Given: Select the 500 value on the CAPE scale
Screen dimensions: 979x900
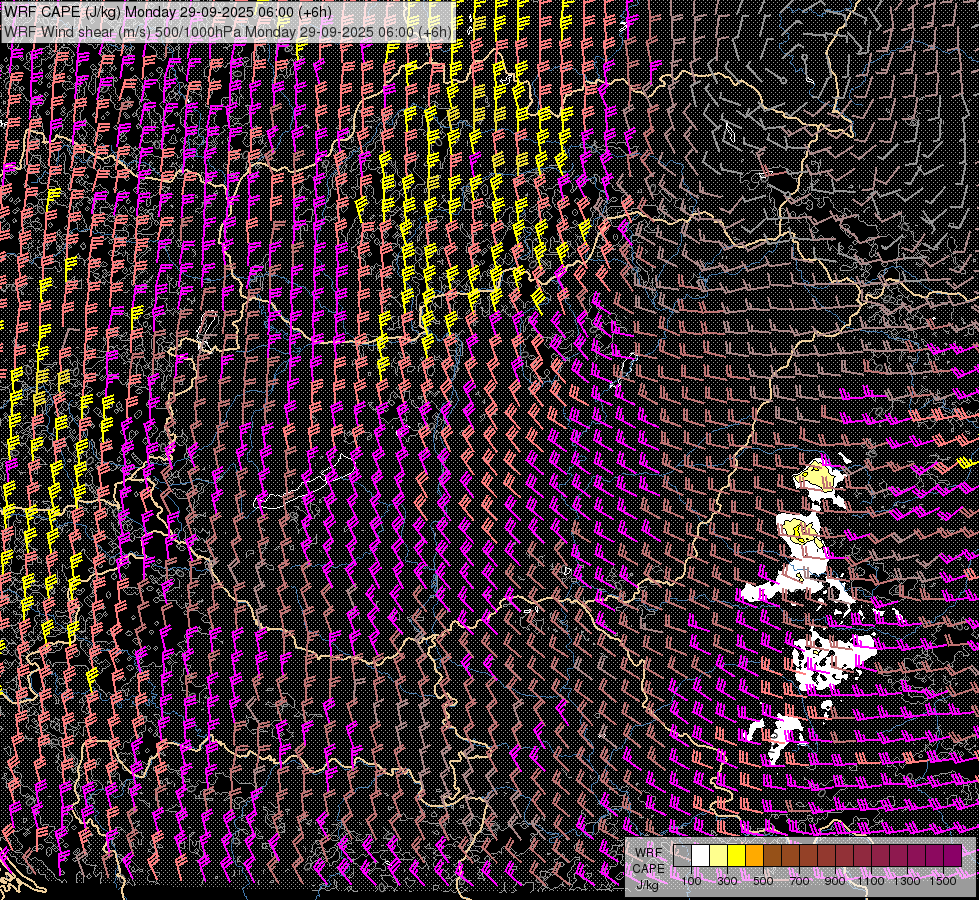Looking at the screenshot, I should point(763,881).
